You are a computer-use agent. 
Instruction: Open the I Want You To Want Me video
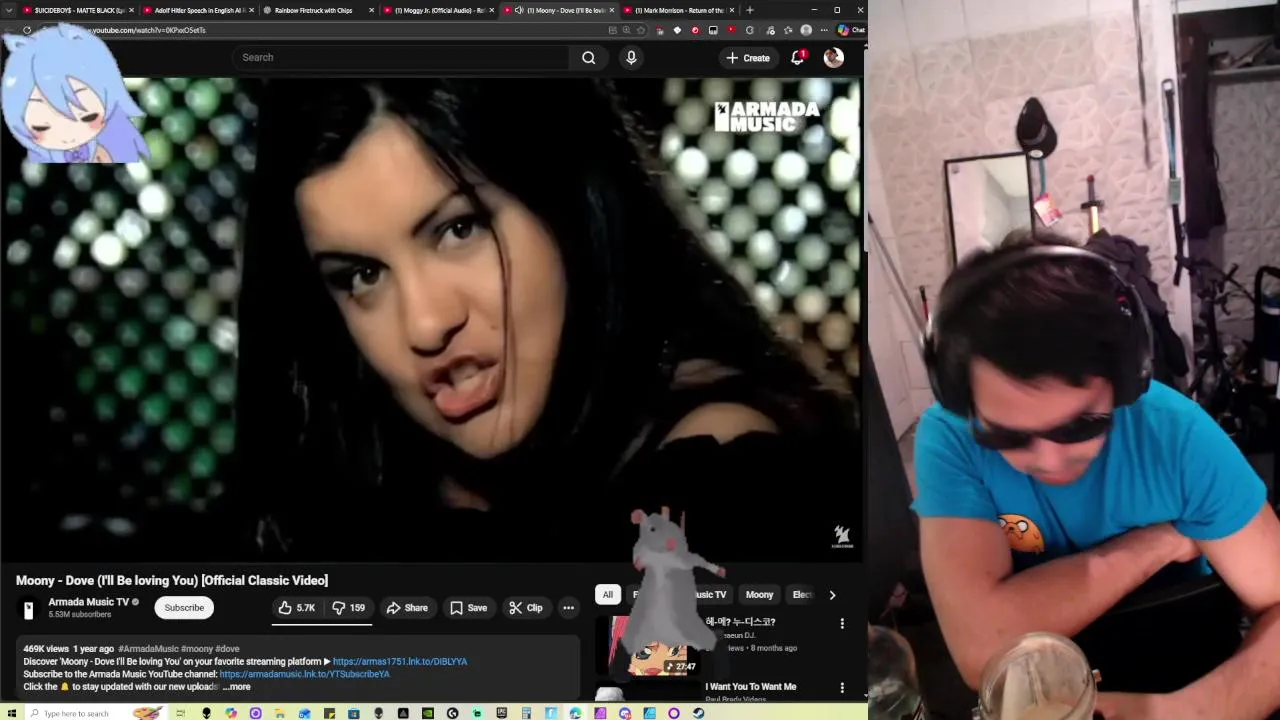(x=751, y=687)
